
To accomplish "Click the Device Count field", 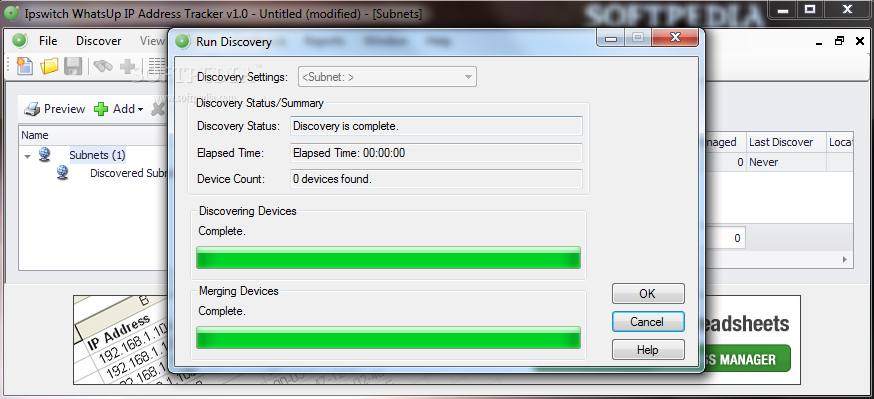I will [x=436, y=179].
